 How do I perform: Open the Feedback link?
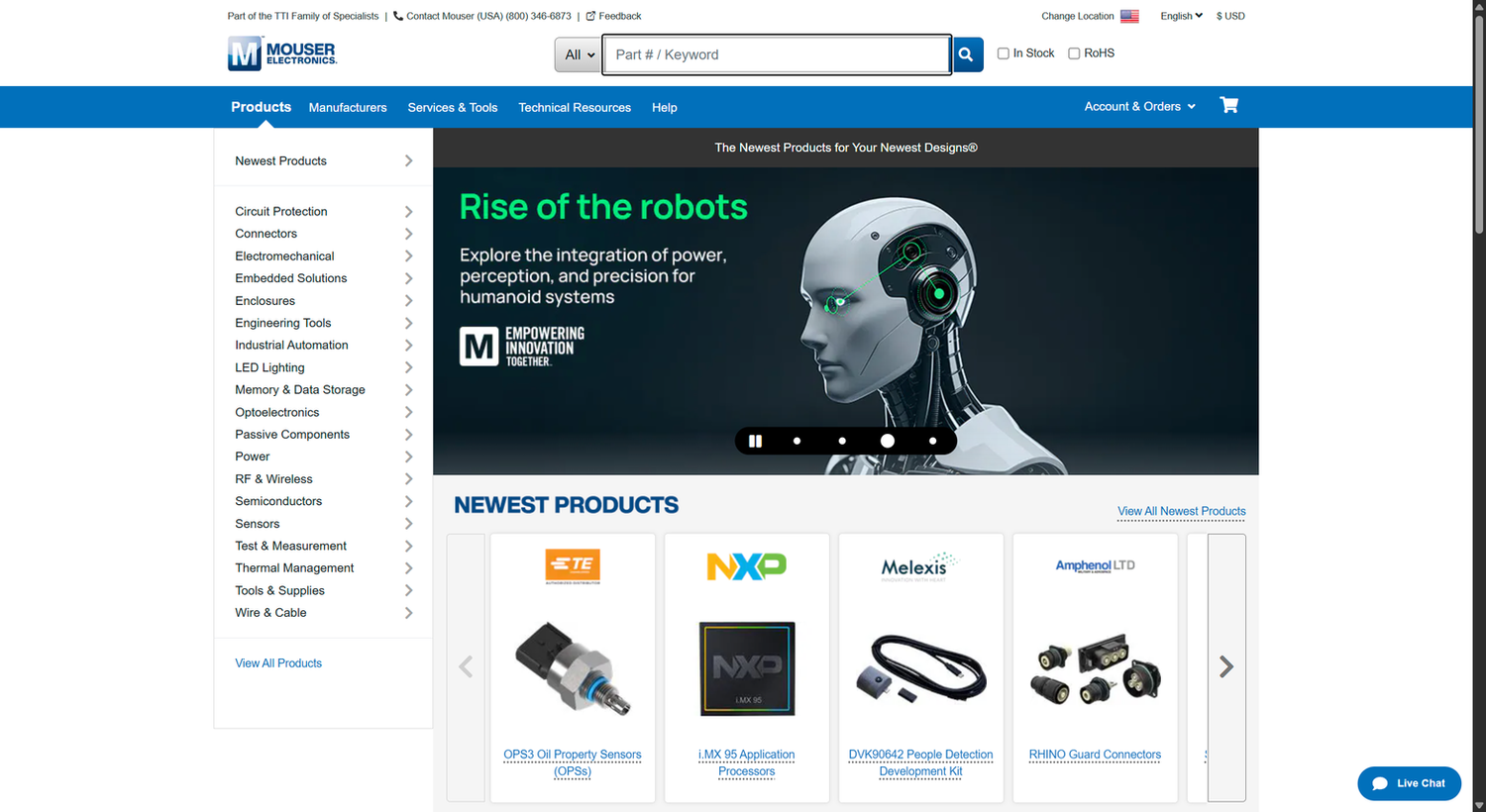coord(614,16)
